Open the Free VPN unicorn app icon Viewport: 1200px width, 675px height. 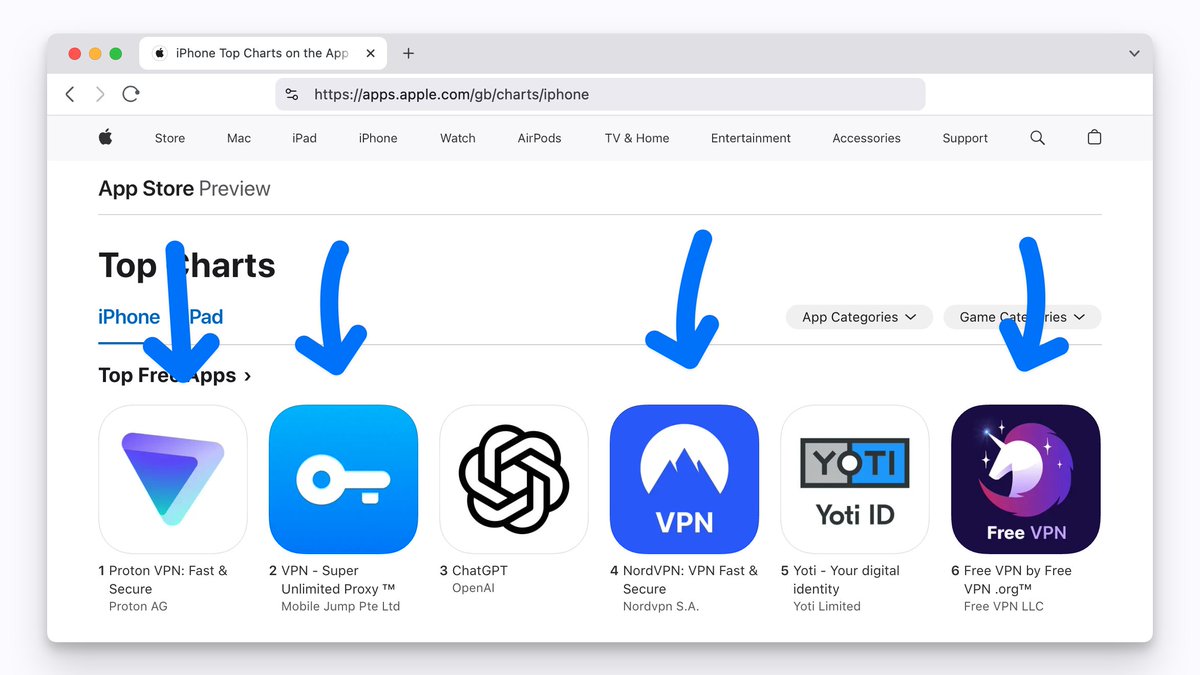1025,479
